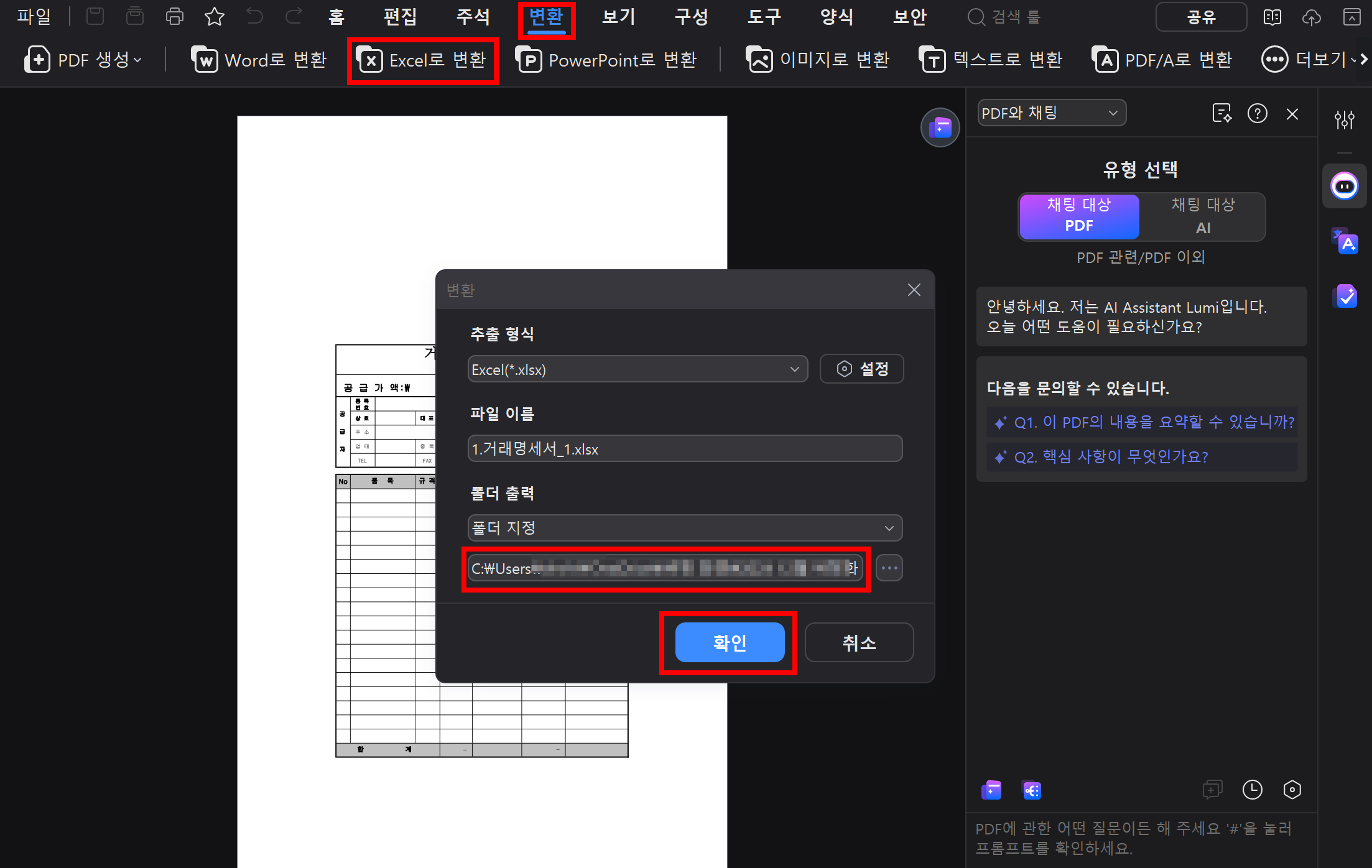Click the folder browse ellipsis button
This screenshot has width=1372, height=868.
[x=889, y=568]
